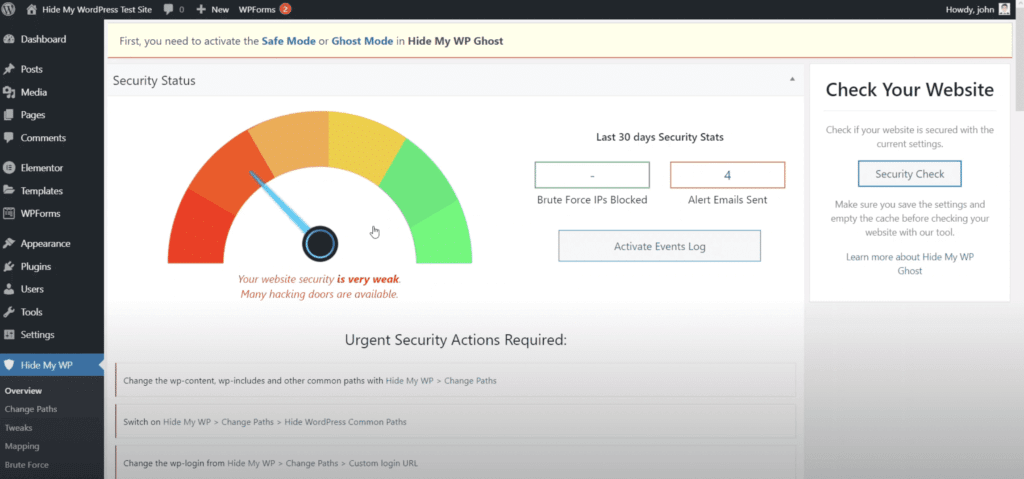Open the Howdy, john account menu
The image size is (1024, 479).
969,9
